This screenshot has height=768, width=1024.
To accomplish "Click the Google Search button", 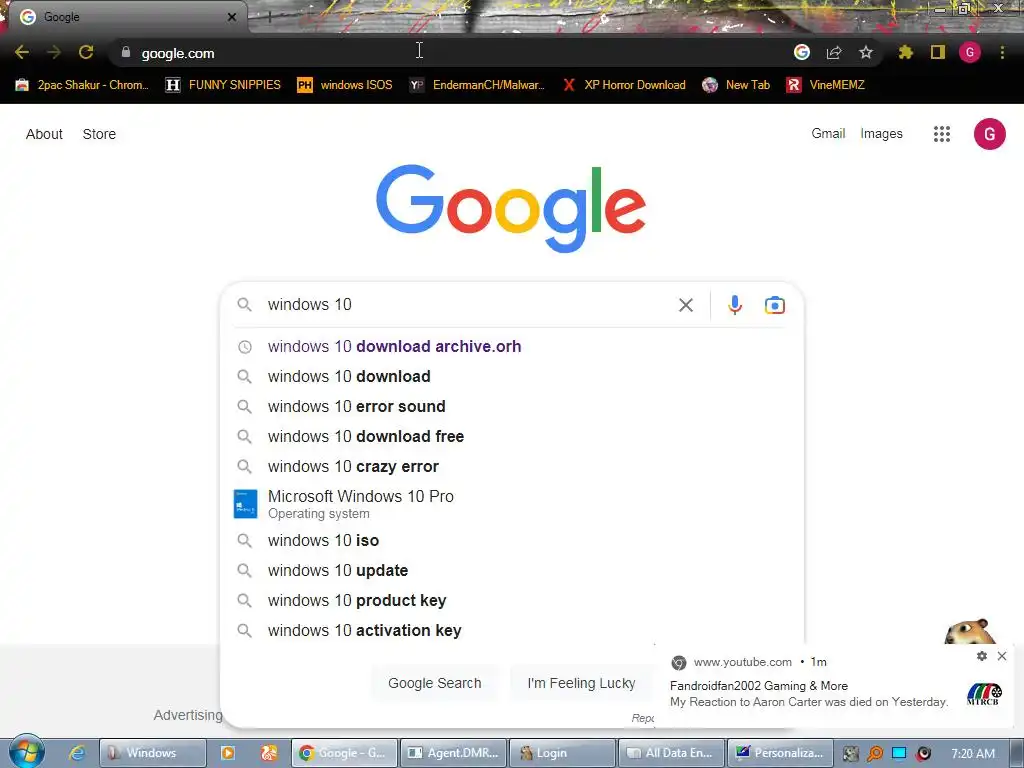I will coord(435,683).
